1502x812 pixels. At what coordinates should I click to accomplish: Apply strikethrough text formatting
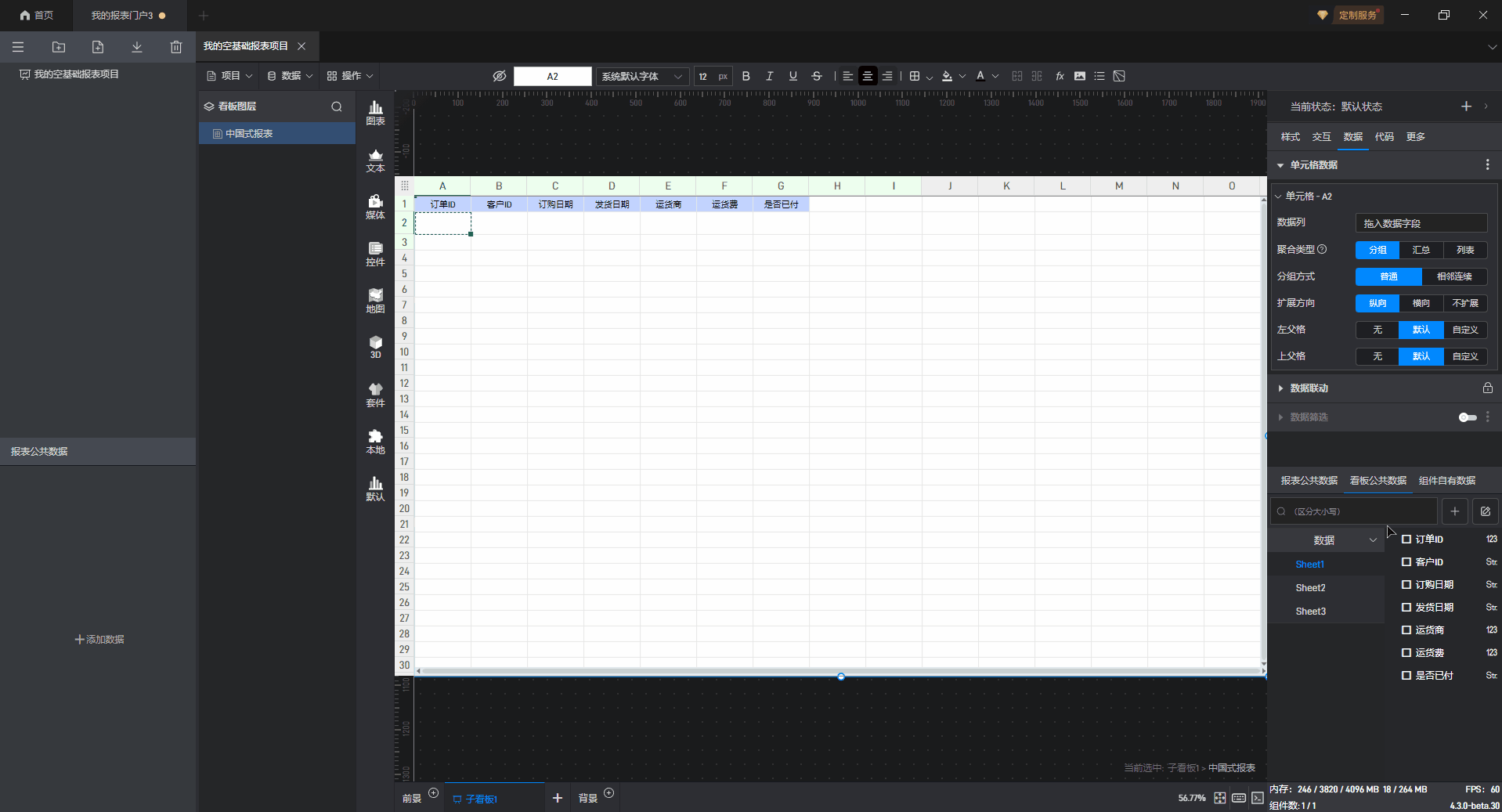816,76
